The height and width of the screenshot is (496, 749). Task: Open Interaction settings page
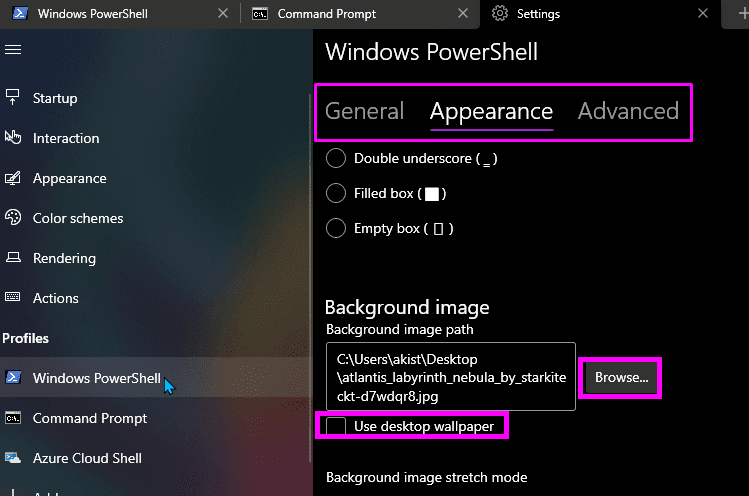155,138
